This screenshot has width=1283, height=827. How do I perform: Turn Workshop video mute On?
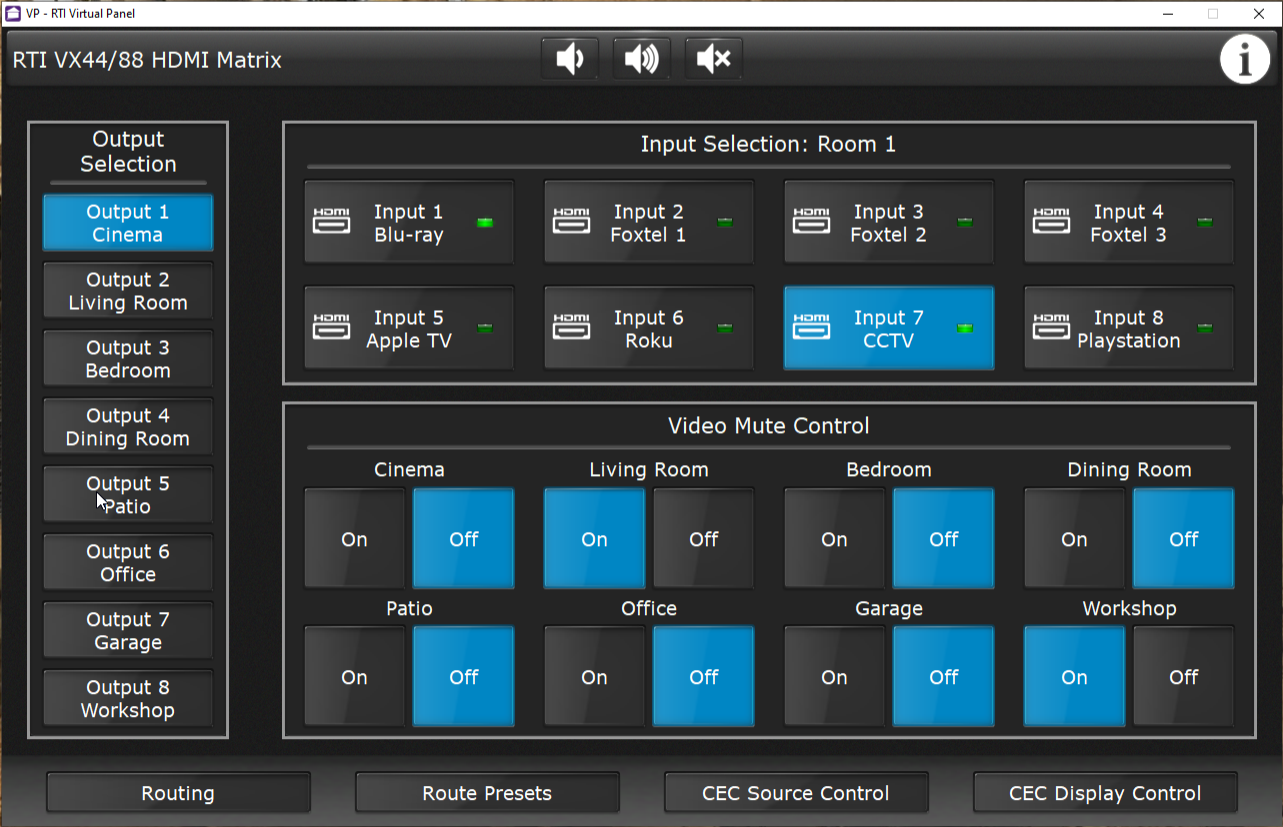pos(1075,677)
